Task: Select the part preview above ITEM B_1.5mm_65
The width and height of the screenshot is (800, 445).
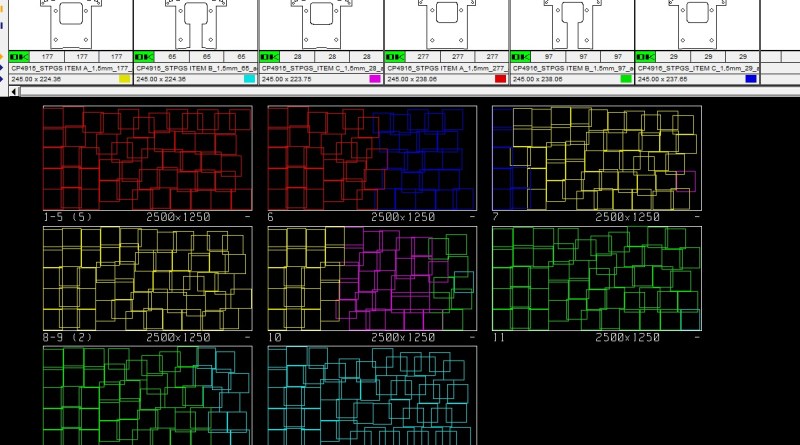Action: pyautogui.click(x=195, y=25)
